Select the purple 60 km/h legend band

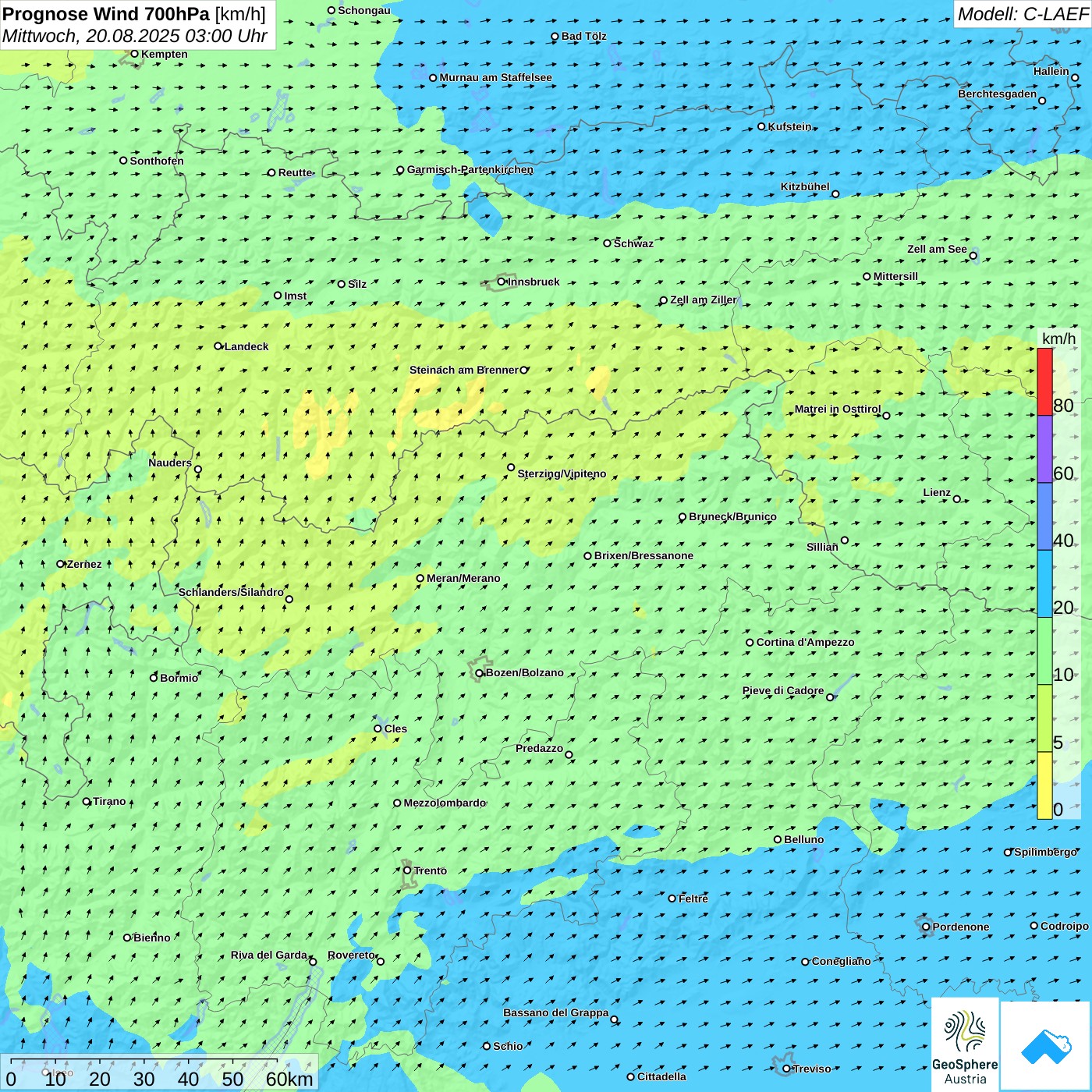[x=1044, y=449]
